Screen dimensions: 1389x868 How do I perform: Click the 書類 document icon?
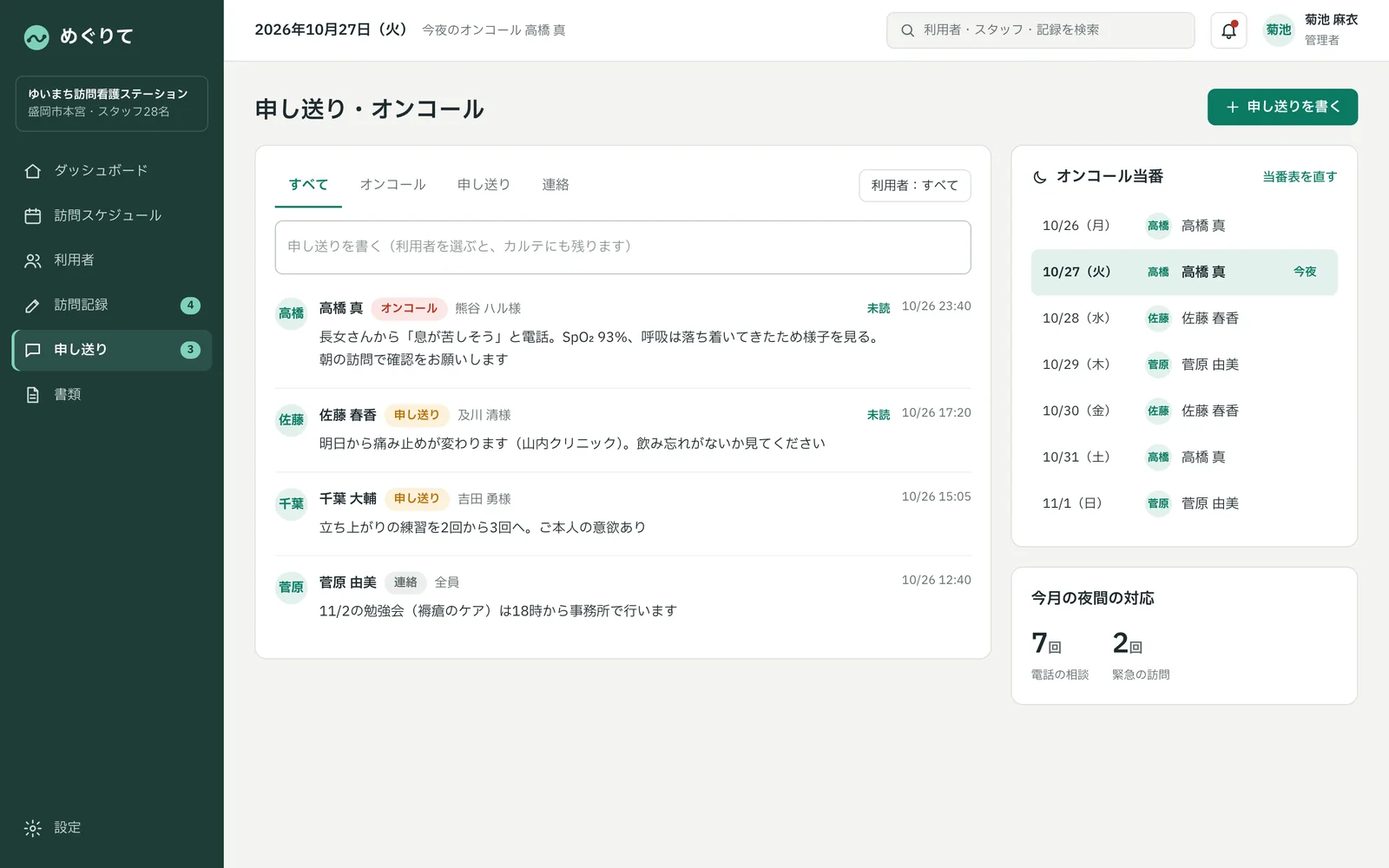click(33, 395)
